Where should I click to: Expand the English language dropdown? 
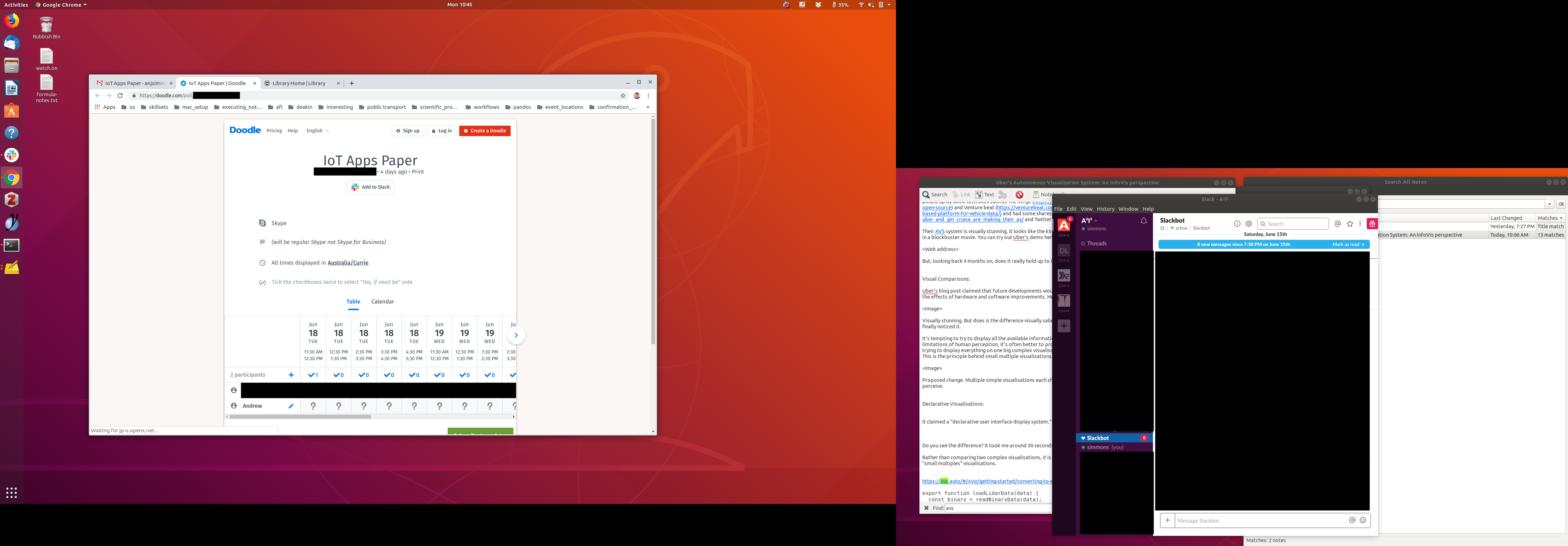[x=318, y=131]
